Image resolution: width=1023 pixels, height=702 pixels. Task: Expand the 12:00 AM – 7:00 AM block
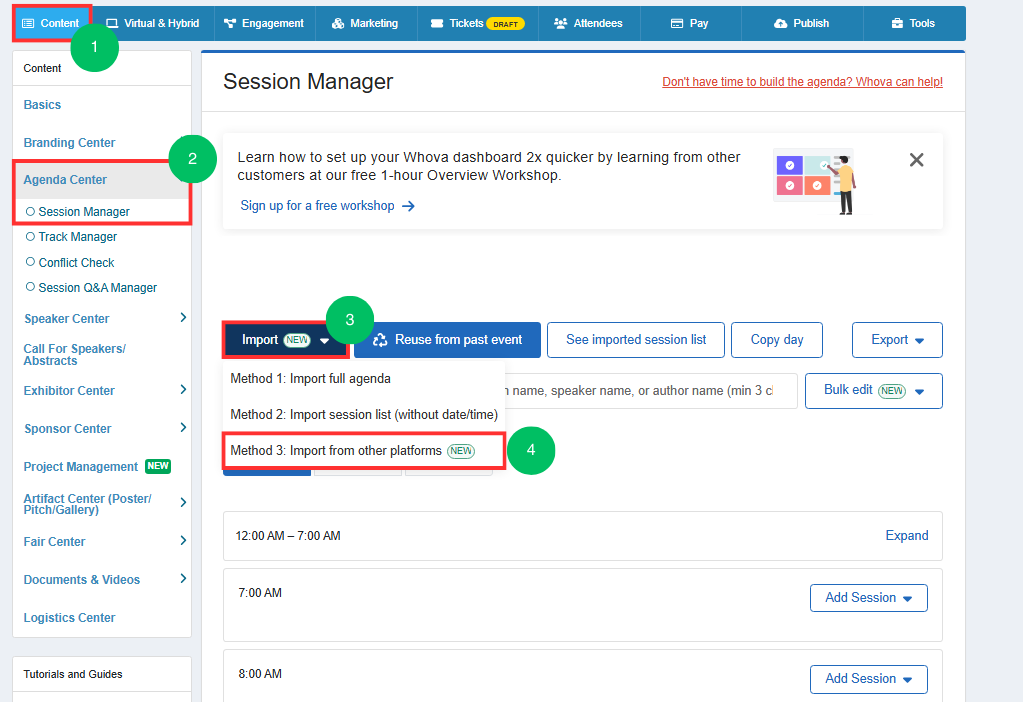tap(907, 536)
